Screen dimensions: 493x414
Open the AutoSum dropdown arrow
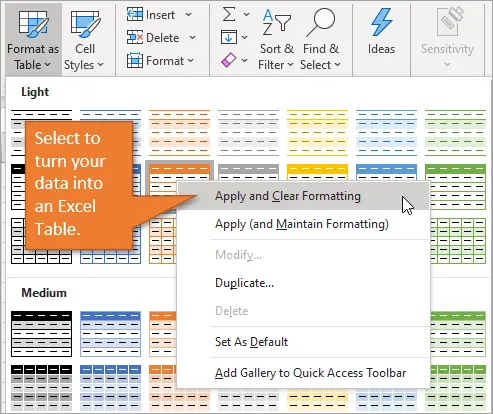point(246,15)
